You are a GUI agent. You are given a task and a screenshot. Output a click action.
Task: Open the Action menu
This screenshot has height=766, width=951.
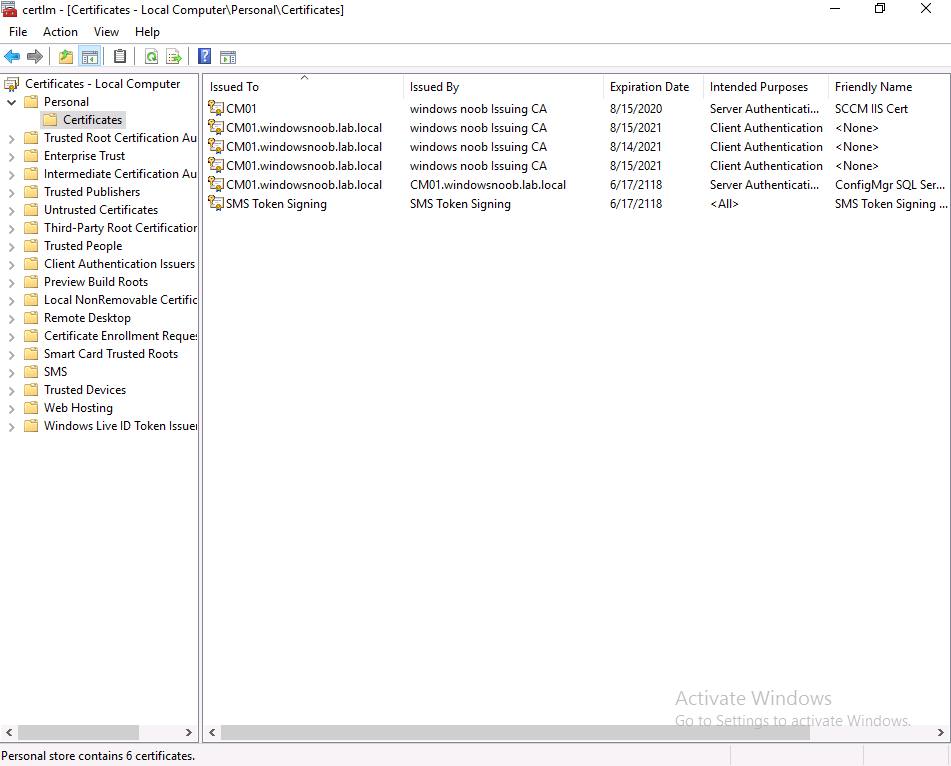point(60,32)
